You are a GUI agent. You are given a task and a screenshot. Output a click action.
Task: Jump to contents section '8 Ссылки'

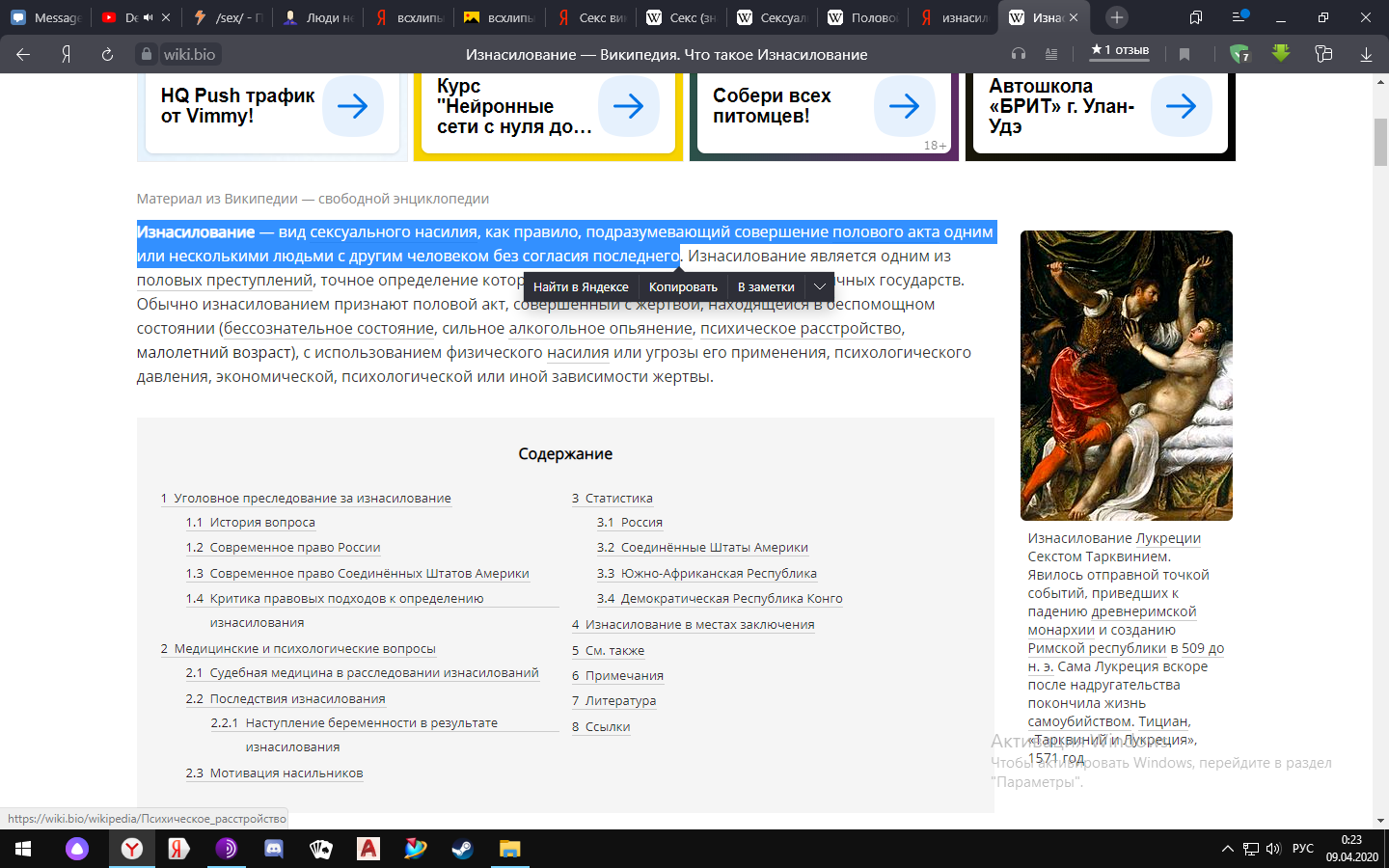(x=601, y=727)
